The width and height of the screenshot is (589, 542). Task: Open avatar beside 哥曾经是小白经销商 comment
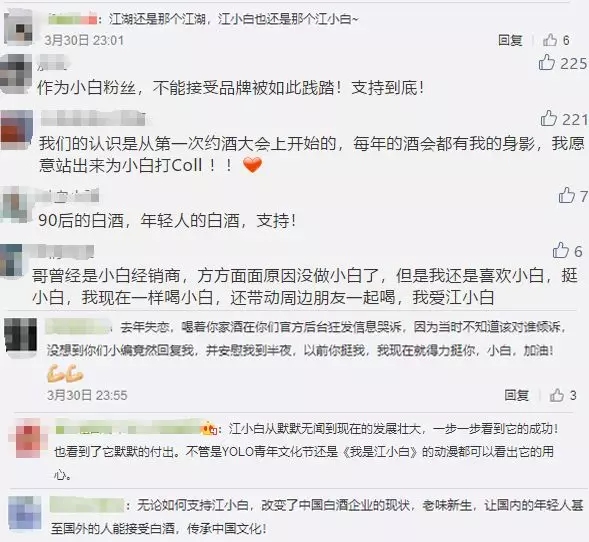pos(12,261)
